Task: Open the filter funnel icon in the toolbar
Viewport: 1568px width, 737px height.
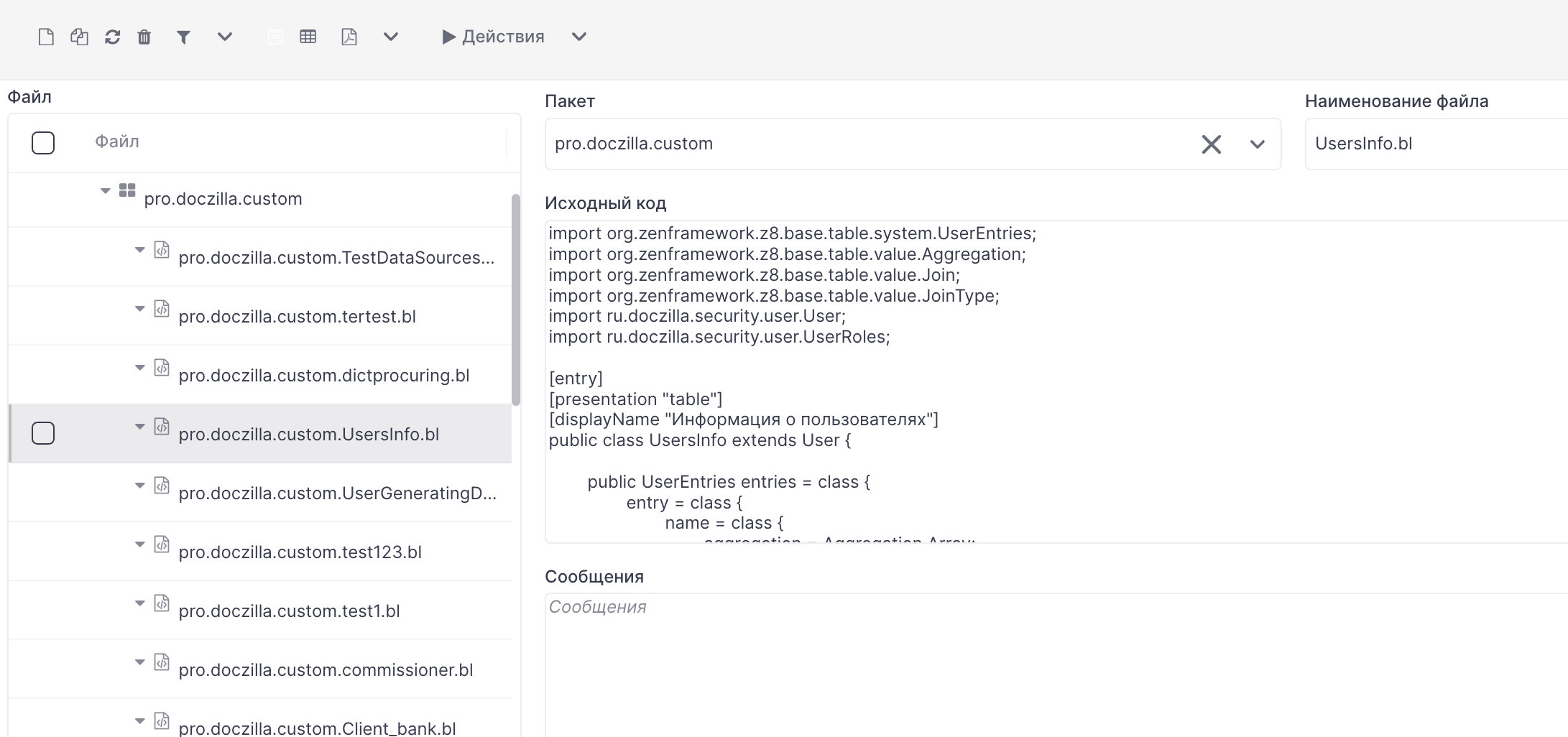Action: (x=183, y=37)
